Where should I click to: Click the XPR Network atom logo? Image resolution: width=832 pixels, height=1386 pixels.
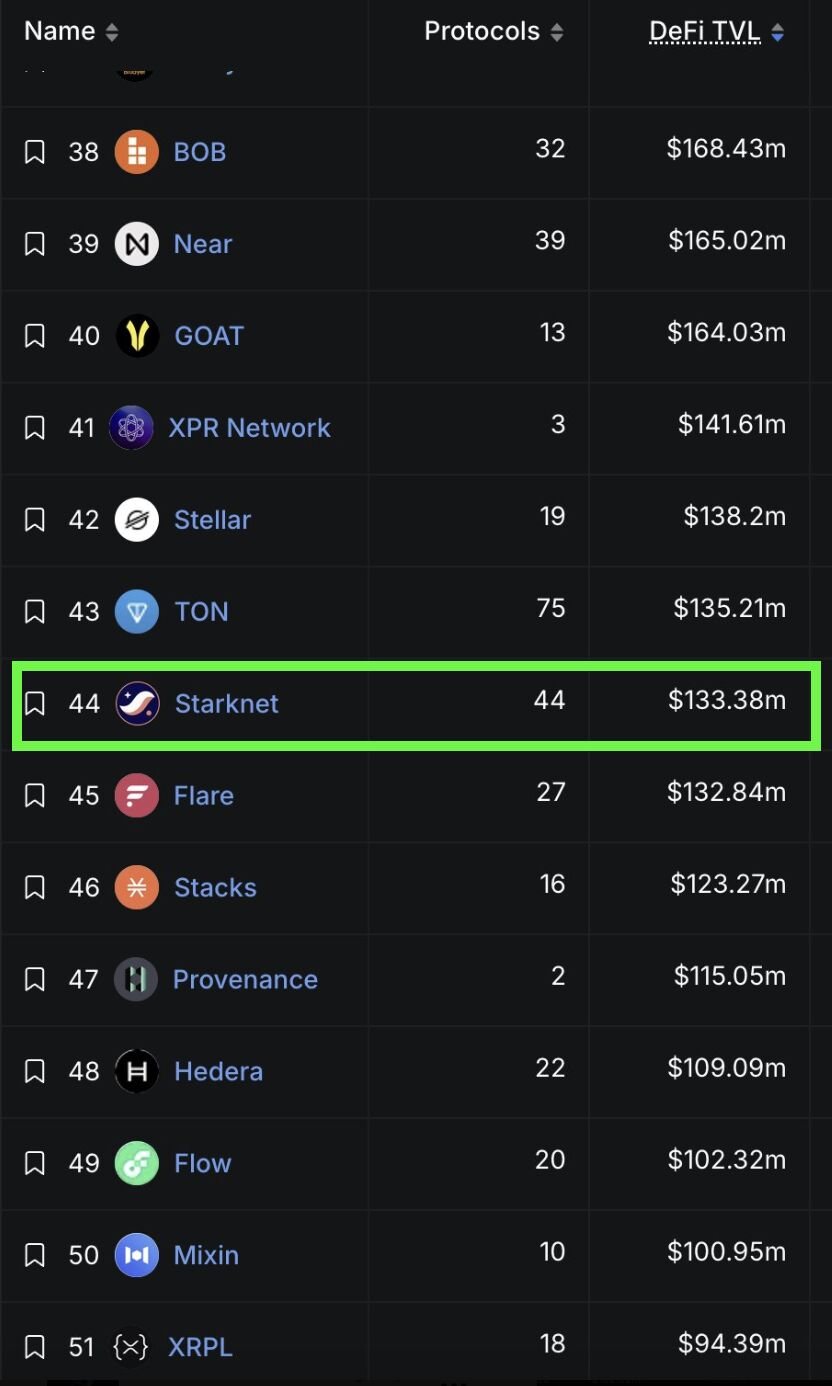pyautogui.click(x=131, y=428)
